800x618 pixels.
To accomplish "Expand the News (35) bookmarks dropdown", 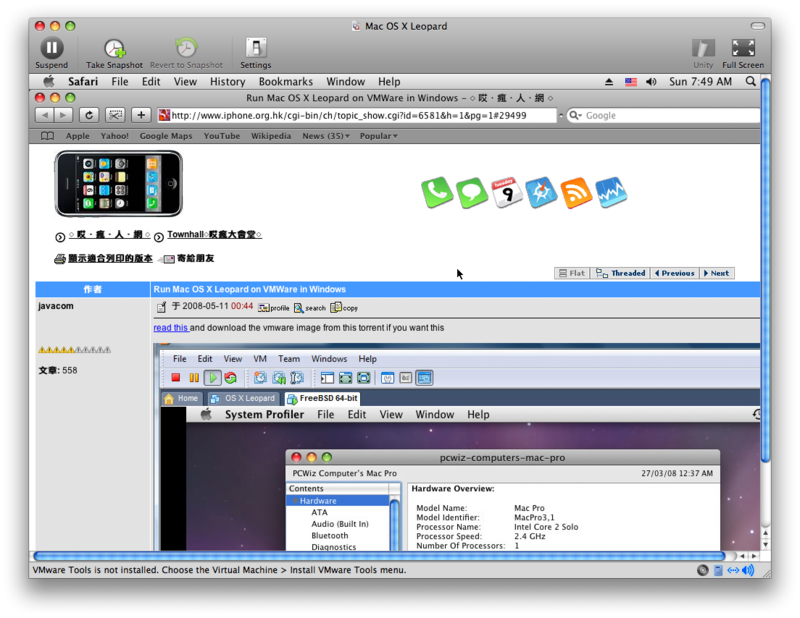I will coord(326,136).
